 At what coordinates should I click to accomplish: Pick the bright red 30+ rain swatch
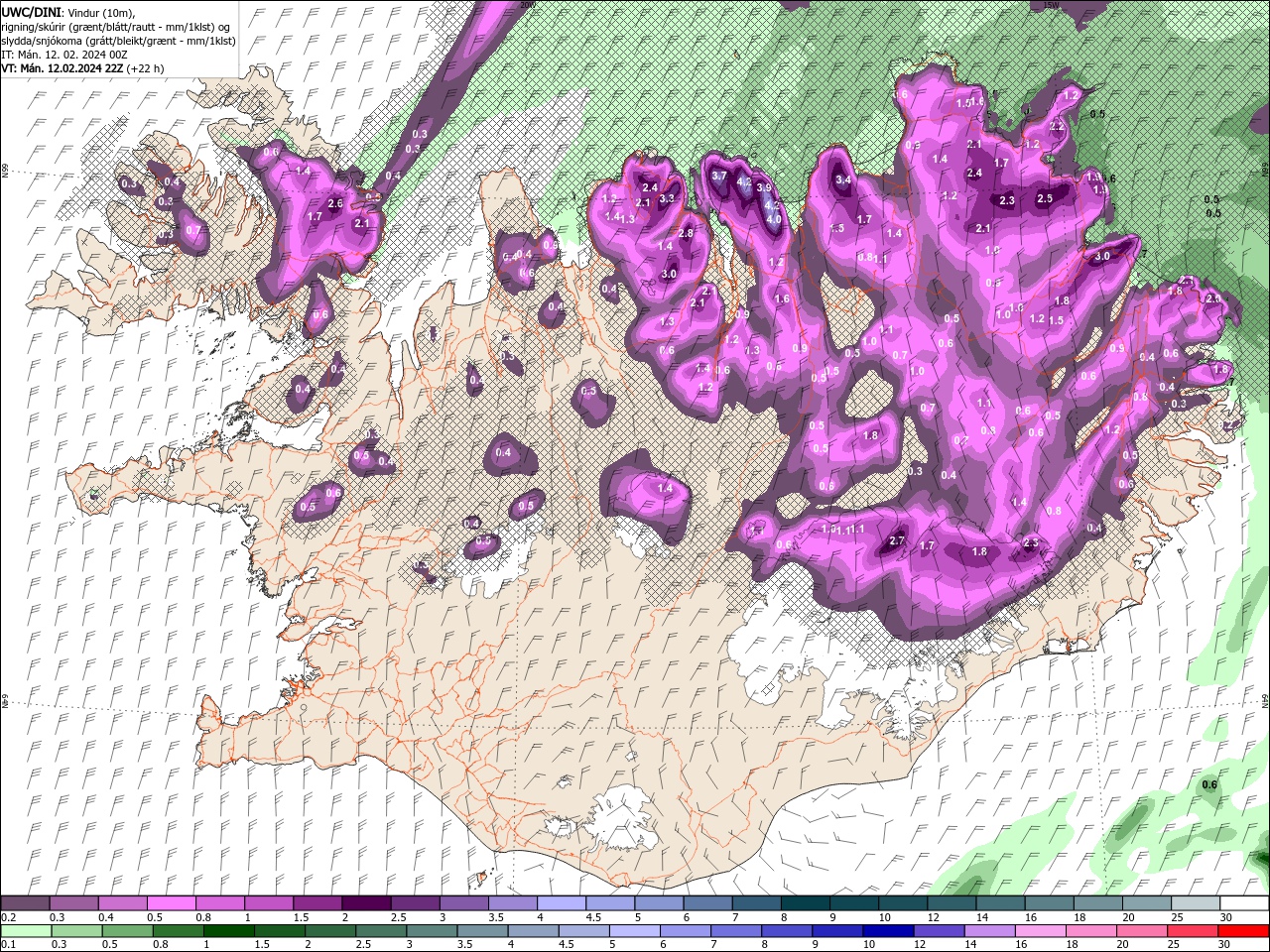[x=1244, y=930]
